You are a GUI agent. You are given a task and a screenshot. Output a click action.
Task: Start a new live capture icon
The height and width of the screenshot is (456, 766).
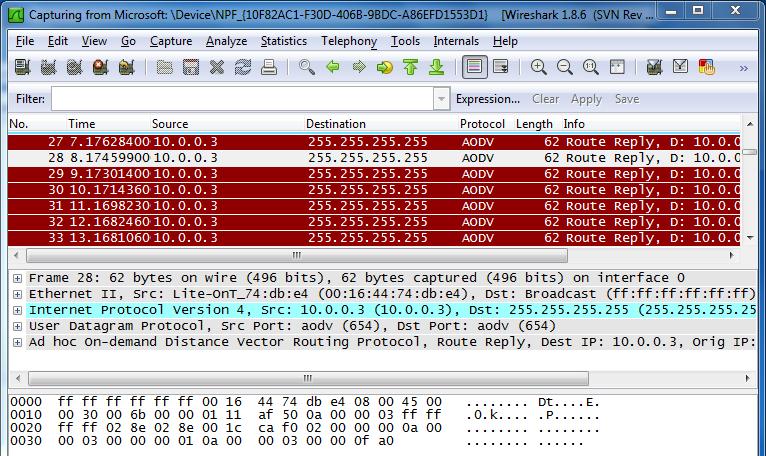point(74,67)
